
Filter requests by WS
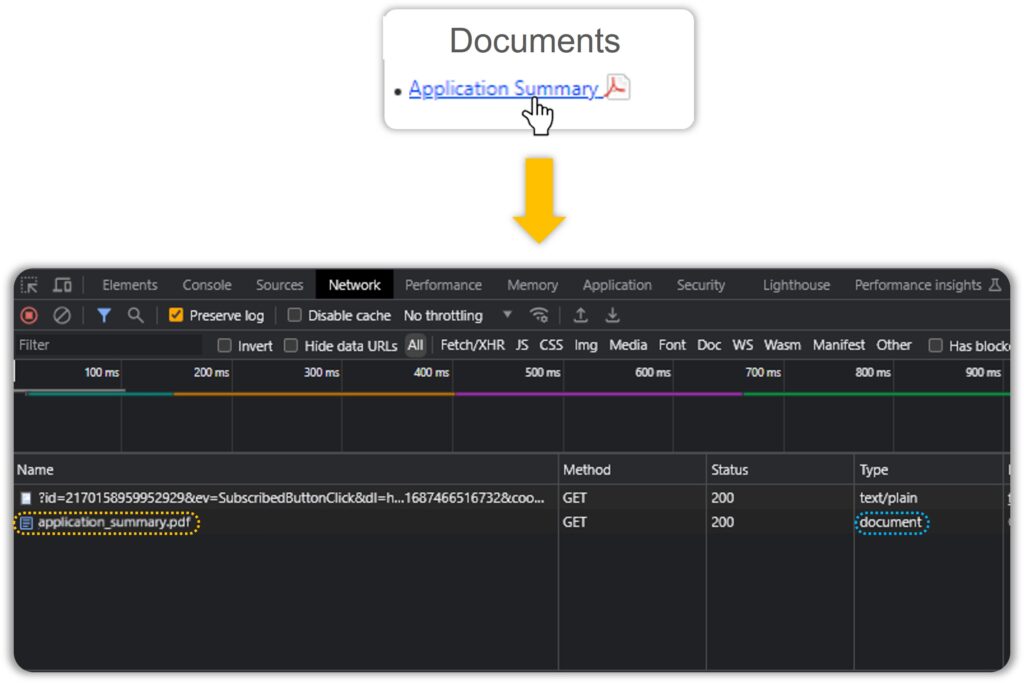click(x=743, y=345)
